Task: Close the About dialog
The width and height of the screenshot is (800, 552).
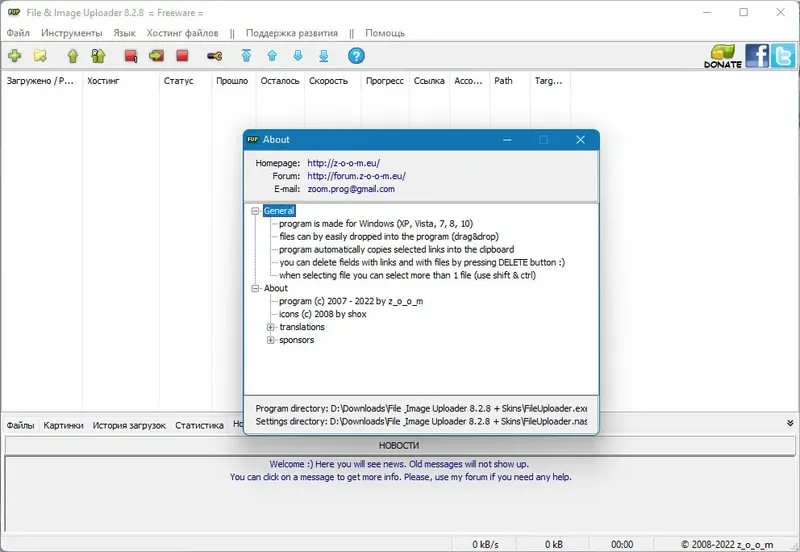Action: pos(580,140)
